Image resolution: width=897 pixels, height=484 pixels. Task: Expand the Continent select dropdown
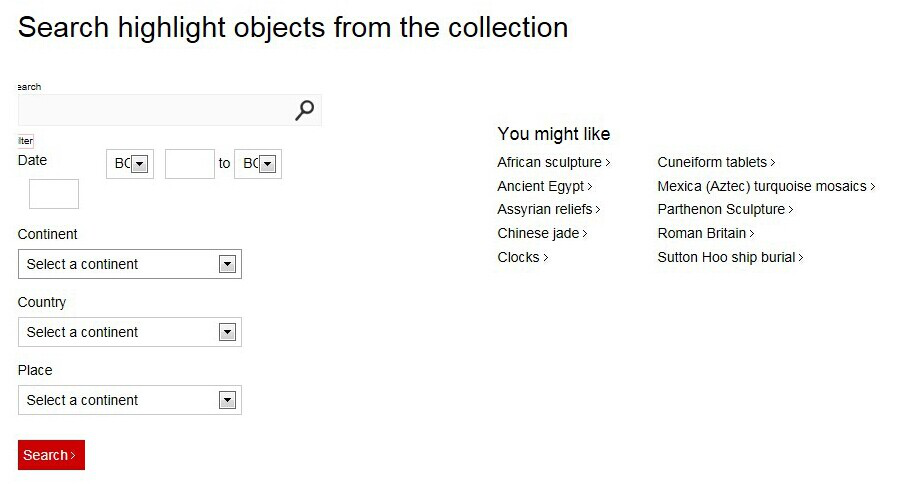click(x=130, y=264)
